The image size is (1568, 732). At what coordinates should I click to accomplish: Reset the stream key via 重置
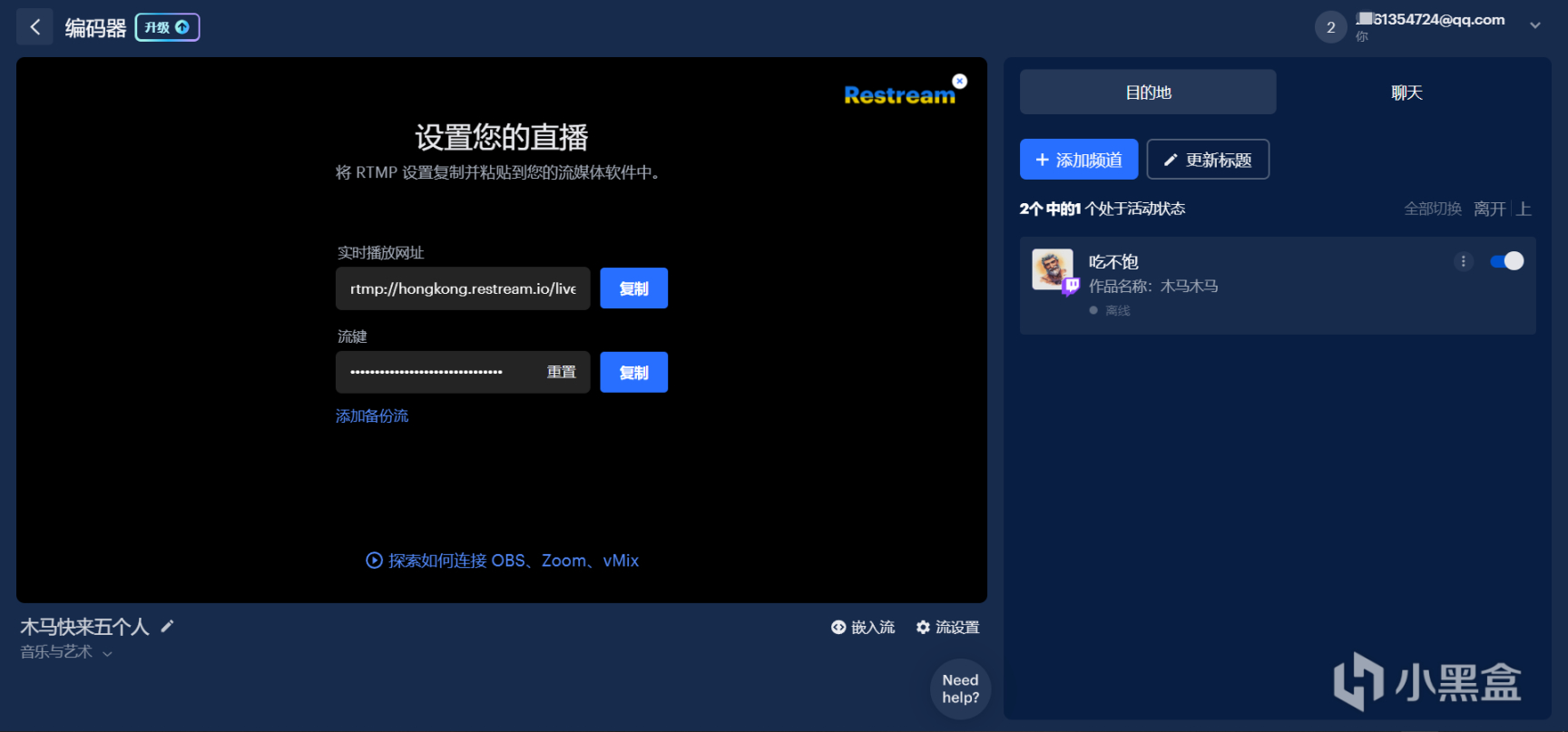click(561, 372)
